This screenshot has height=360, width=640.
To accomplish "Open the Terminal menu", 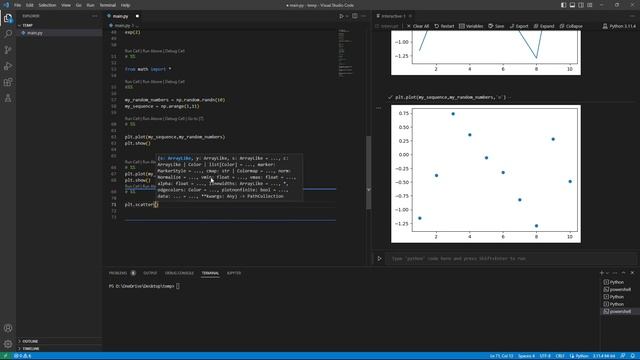I will [107, 5].
